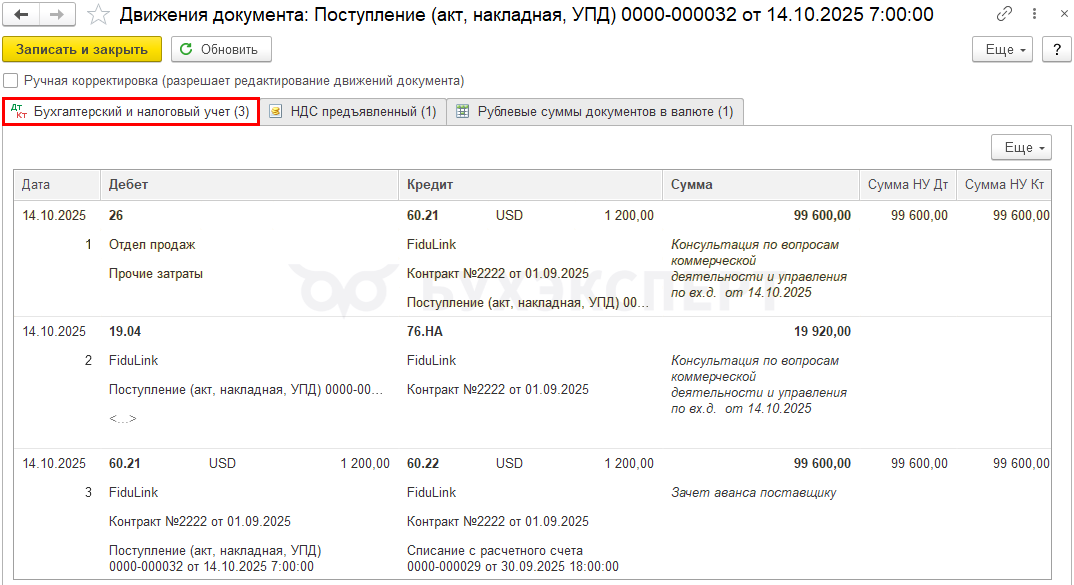This screenshot has width=1074, height=585.
Task: Click the copy link icon
Action: coord(1005,15)
